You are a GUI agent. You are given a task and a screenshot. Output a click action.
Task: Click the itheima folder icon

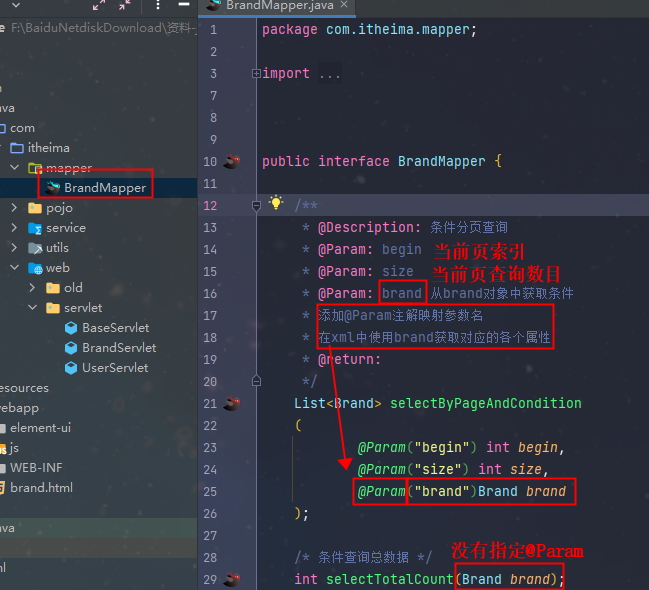[17, 148]
